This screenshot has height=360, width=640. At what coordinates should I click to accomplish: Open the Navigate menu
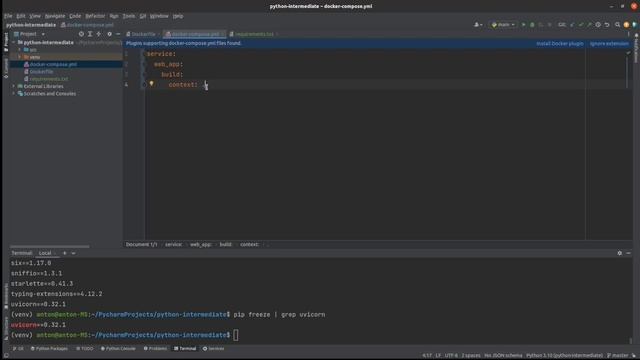pos(55,16)
